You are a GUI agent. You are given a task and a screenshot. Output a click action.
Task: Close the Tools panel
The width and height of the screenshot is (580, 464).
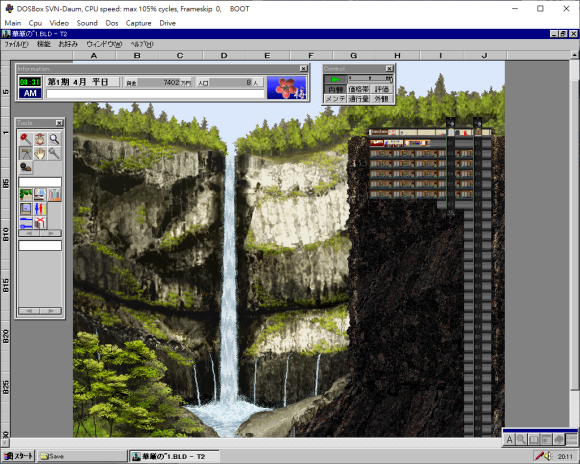[x=59, y=123]
